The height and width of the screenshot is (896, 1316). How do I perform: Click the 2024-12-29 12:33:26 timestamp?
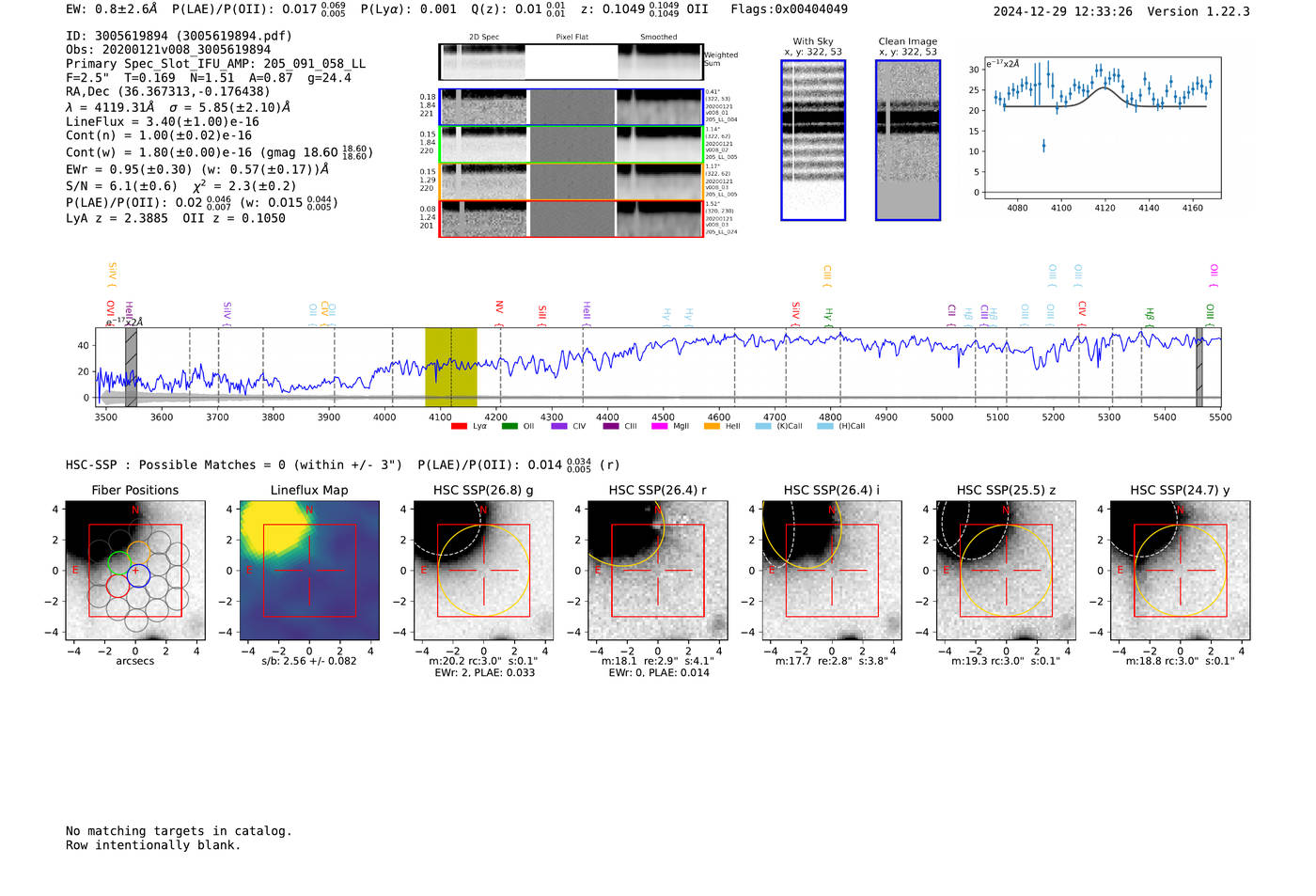[x=1063, y=11]
